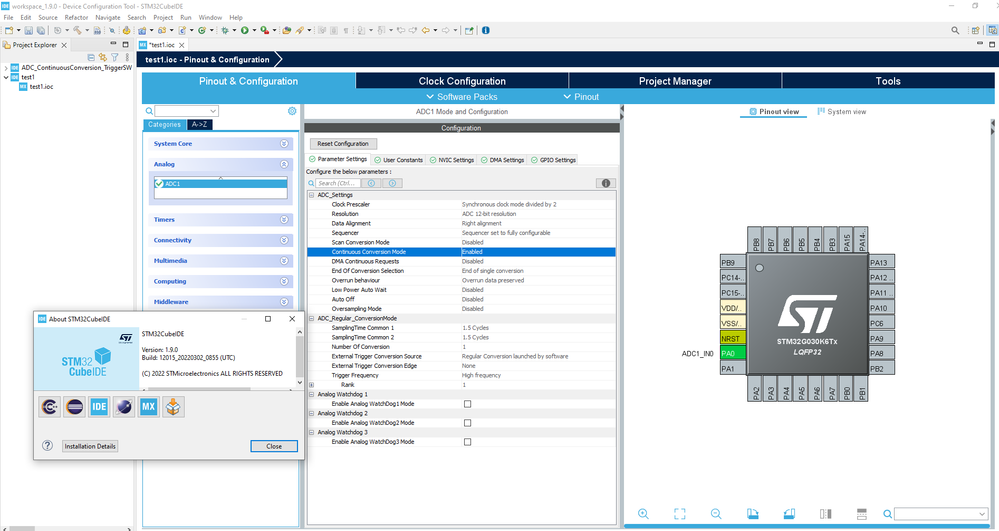Open the DMA Settings tab
Image resolution: width=999 pixels, height=531 pixels.
[503, 160]
